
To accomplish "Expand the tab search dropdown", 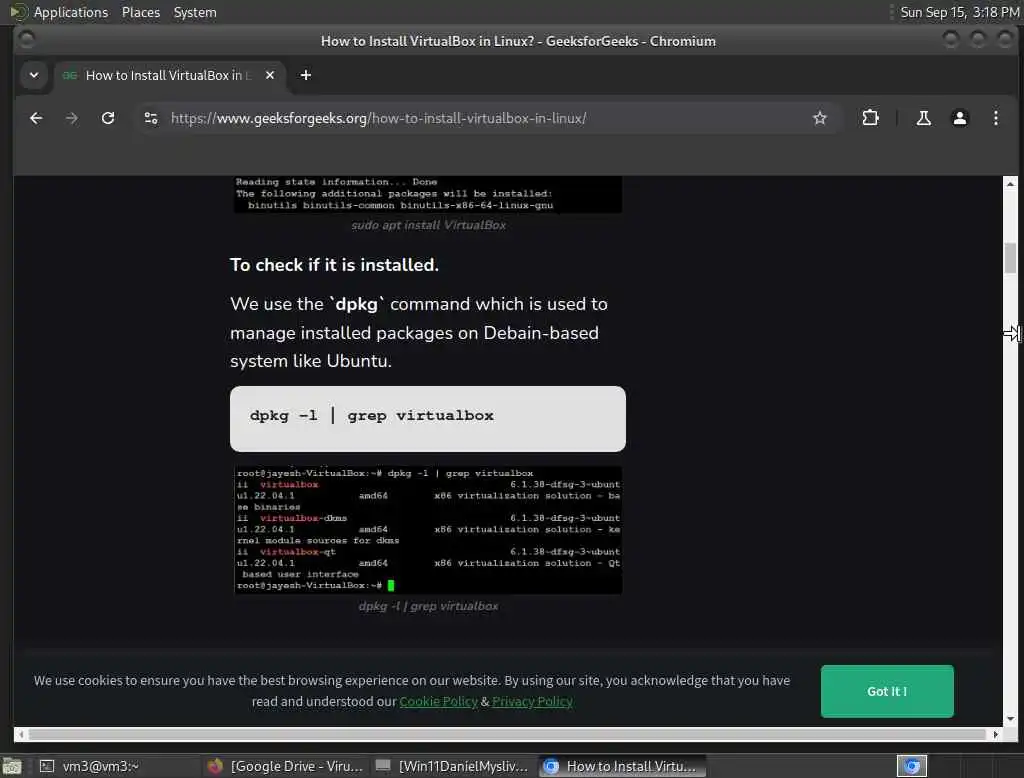I will [x=34, y=75].
